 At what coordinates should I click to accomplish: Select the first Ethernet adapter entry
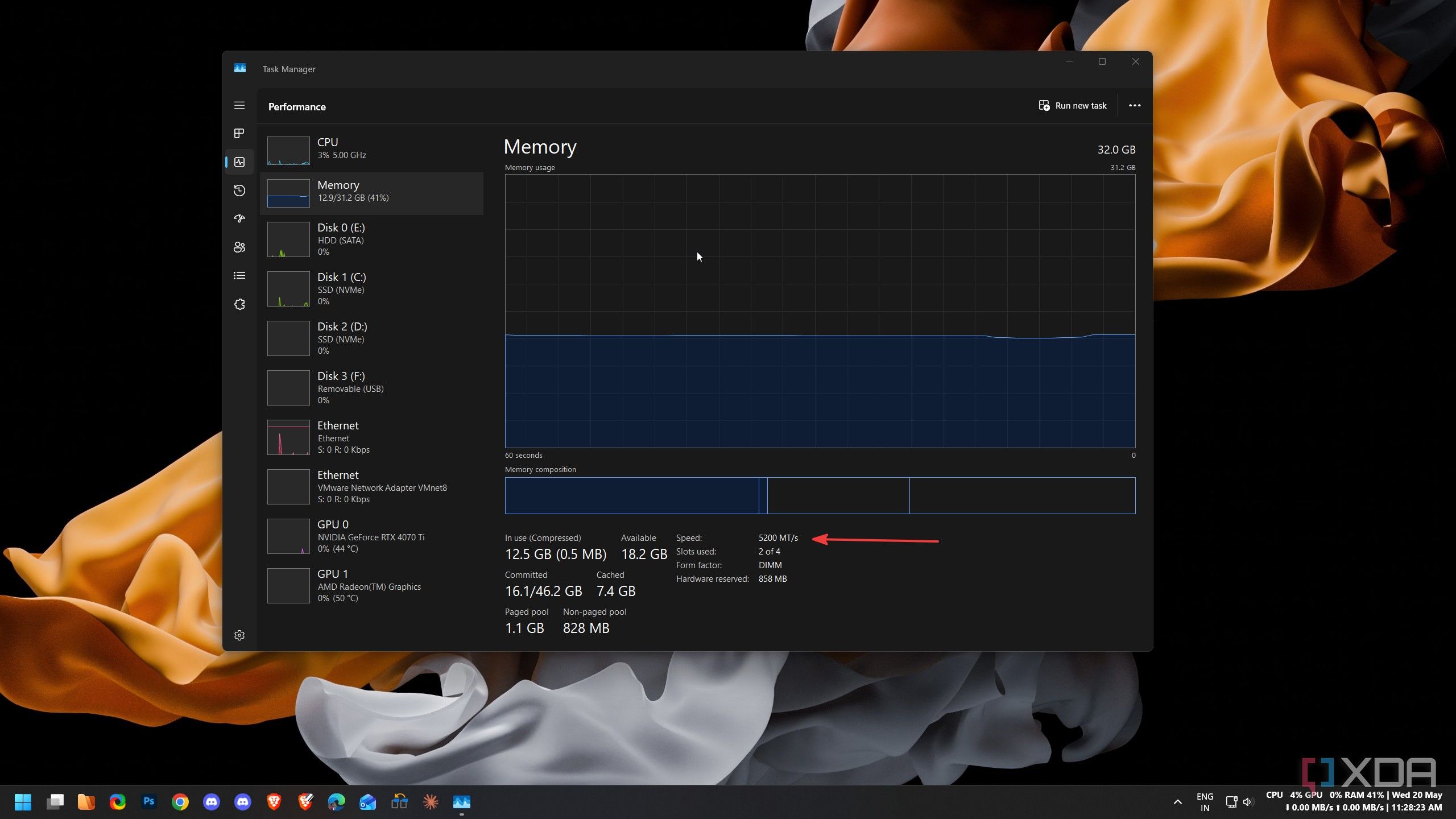pos(372,437)
